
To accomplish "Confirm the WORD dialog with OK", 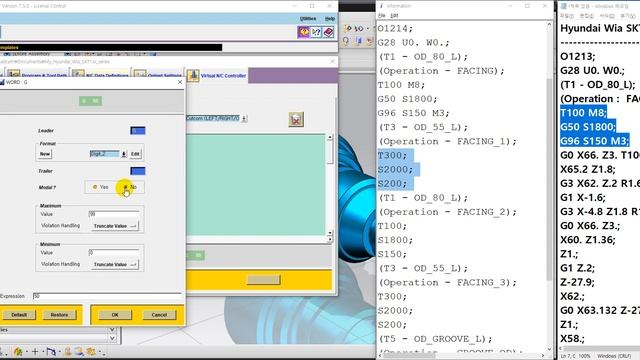I will (x=115, y=315).
